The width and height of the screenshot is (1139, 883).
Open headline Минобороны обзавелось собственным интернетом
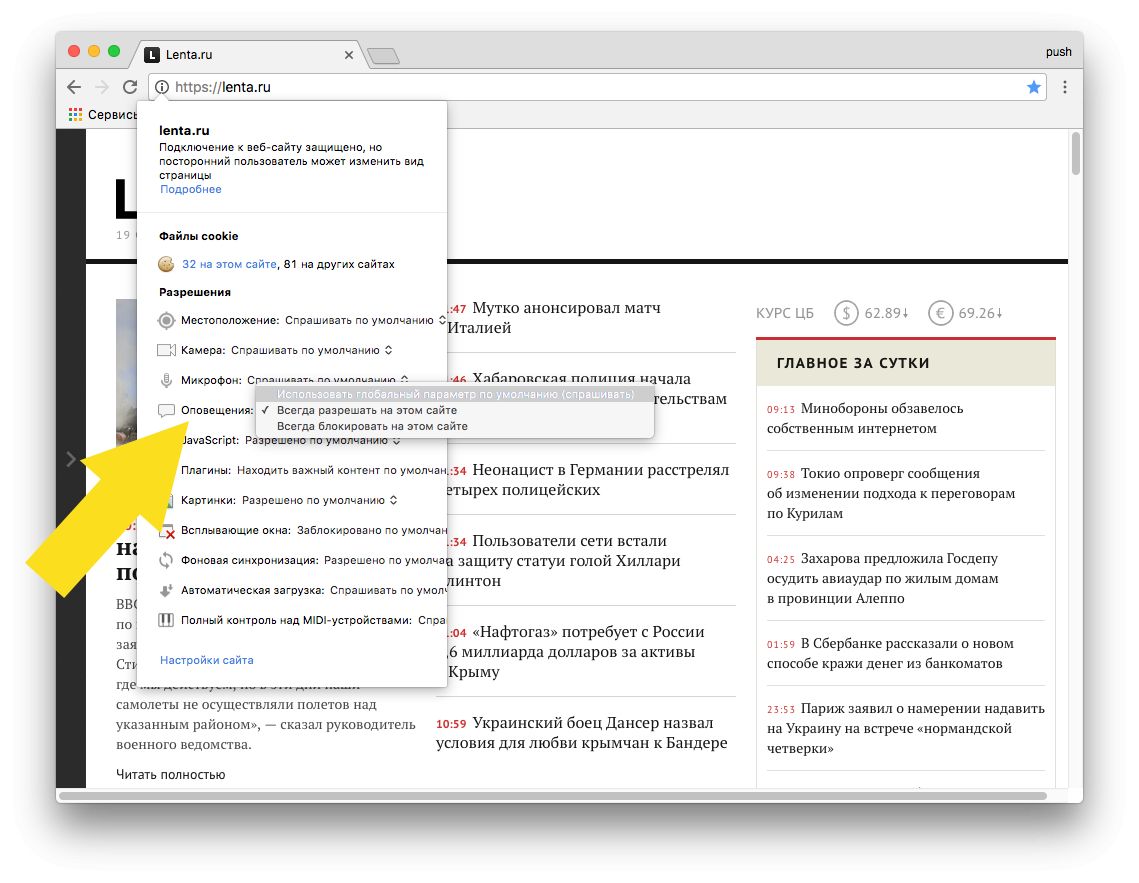tap(865, 418)
